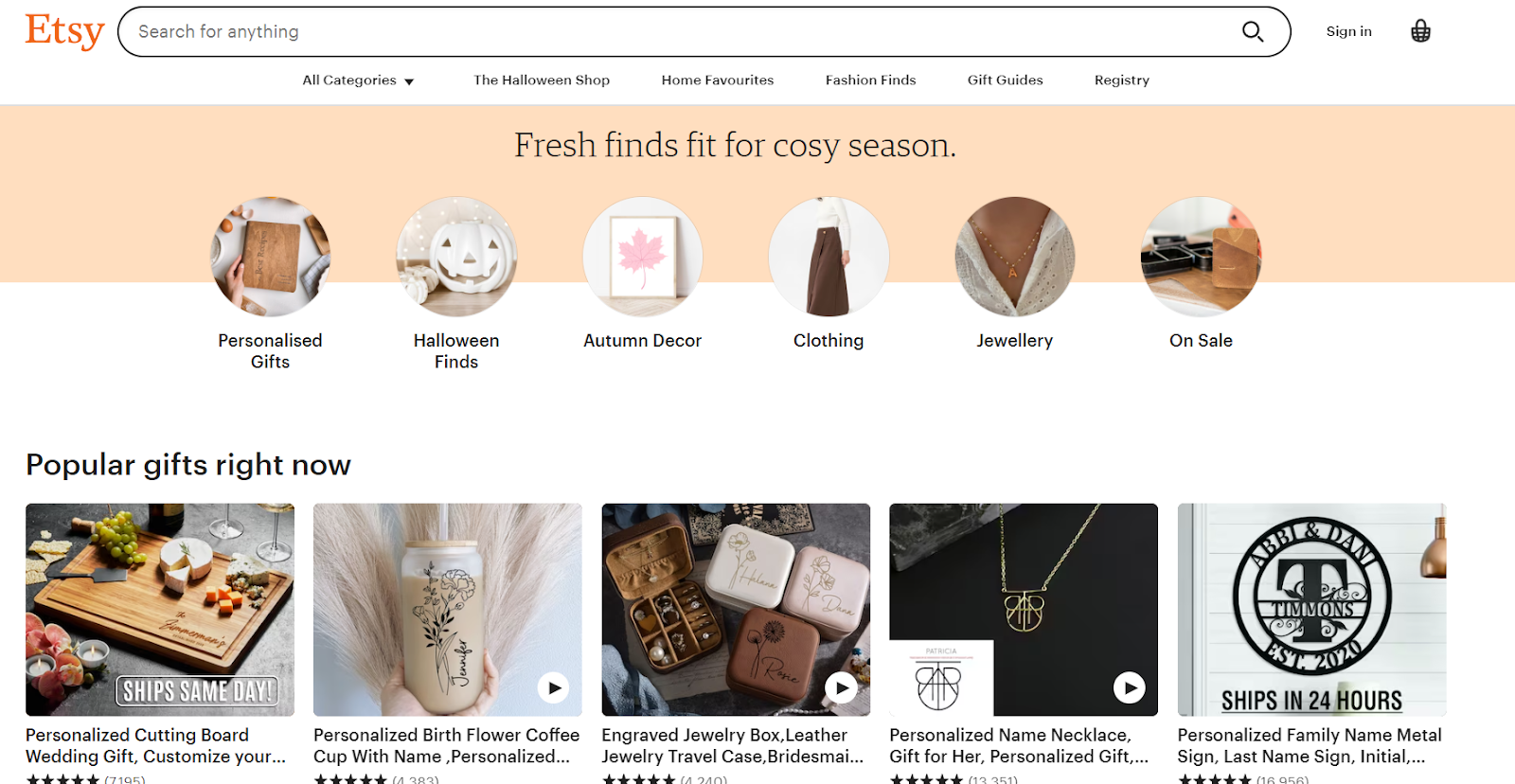Open the shopping basket icon
1515x784 pixels.
pos(1420,31)
